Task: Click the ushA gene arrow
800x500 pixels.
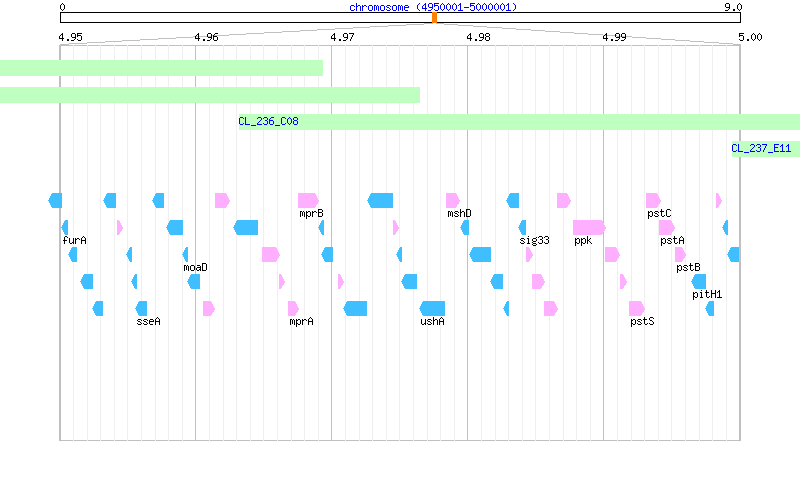Action: [432, 309]
